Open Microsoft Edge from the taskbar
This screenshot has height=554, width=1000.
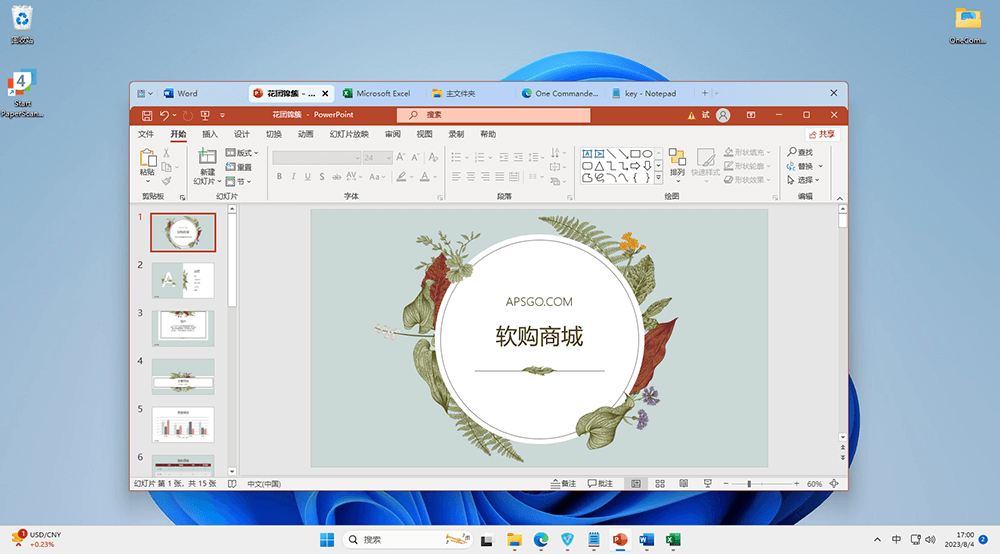[541, 540]
